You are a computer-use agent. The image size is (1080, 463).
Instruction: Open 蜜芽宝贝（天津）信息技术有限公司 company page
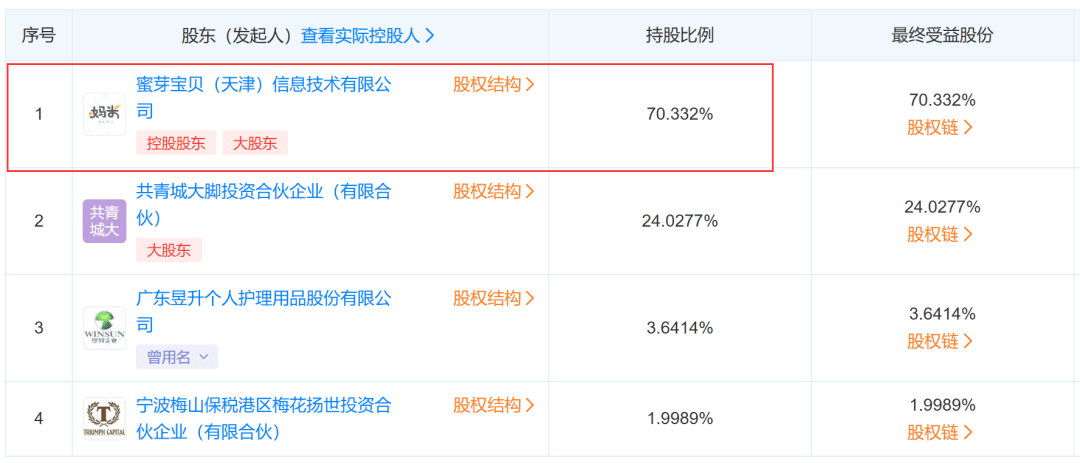[x=264, y=98]
